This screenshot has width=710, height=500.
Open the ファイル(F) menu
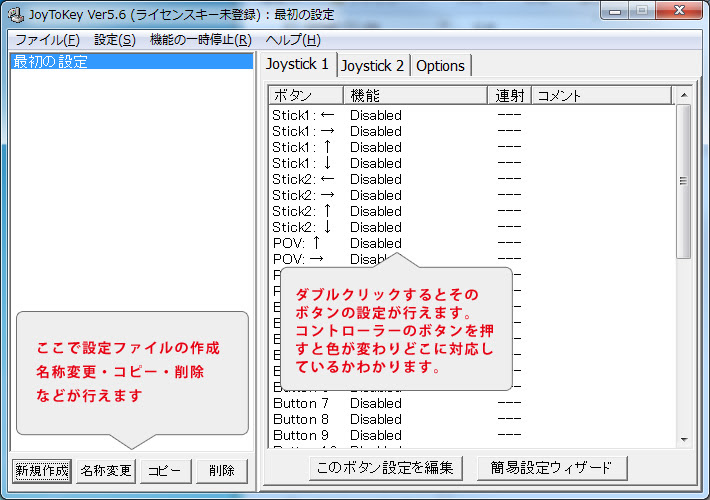[x=48, y=40]
